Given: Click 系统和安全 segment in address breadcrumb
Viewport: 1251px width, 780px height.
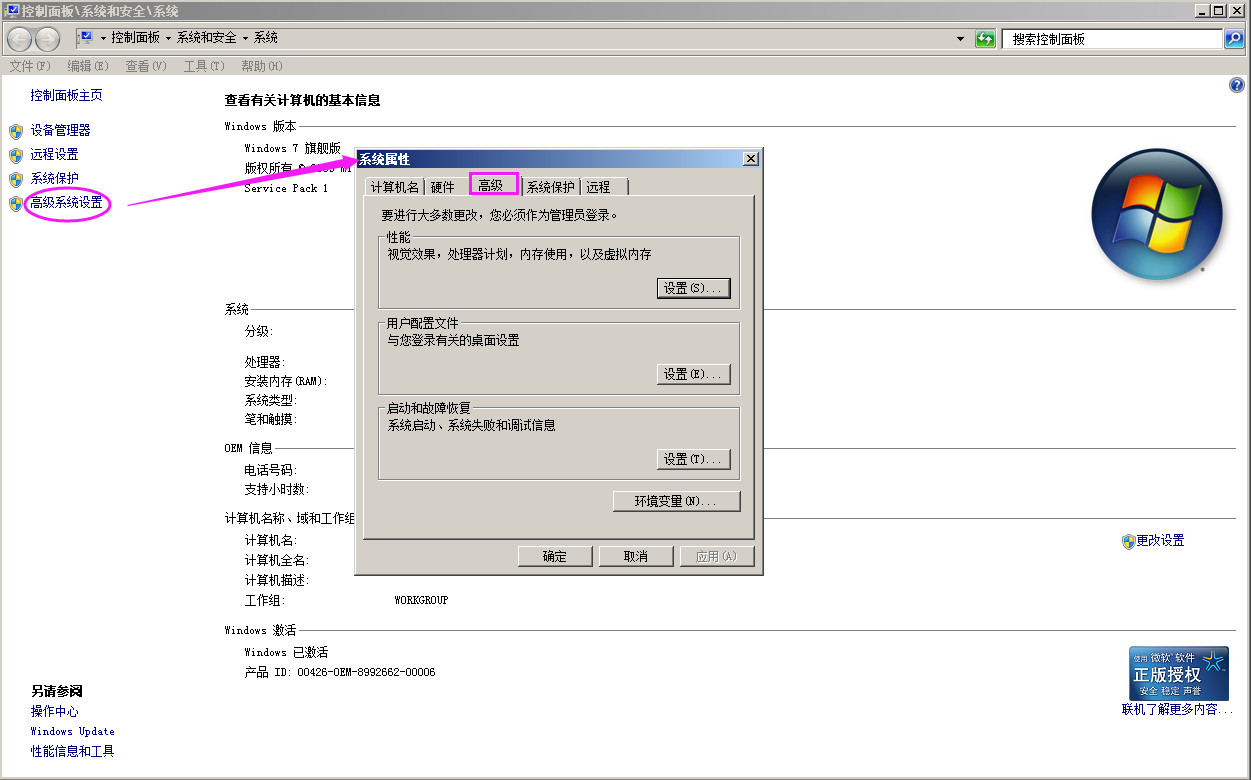Looking at the screenshot, I should pos(207,38).
